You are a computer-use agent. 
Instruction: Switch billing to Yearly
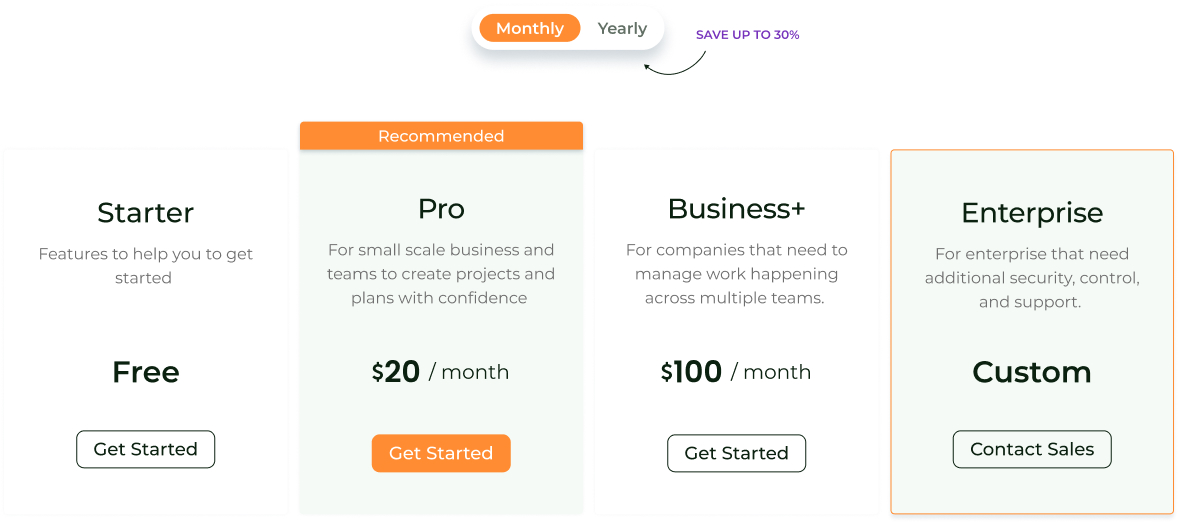click(x=622, y=28)
